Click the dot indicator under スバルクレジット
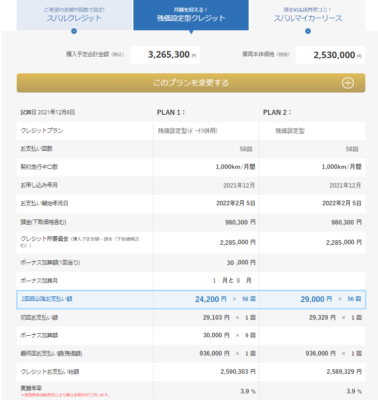The image size is (378, 400). pos(74,31)
